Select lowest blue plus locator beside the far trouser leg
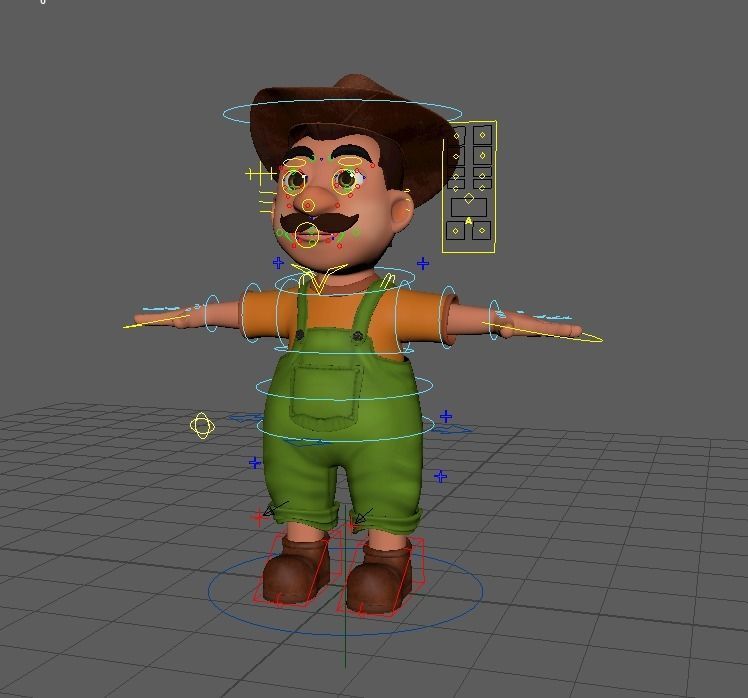The image size is (748, 698). click(441, 476)
